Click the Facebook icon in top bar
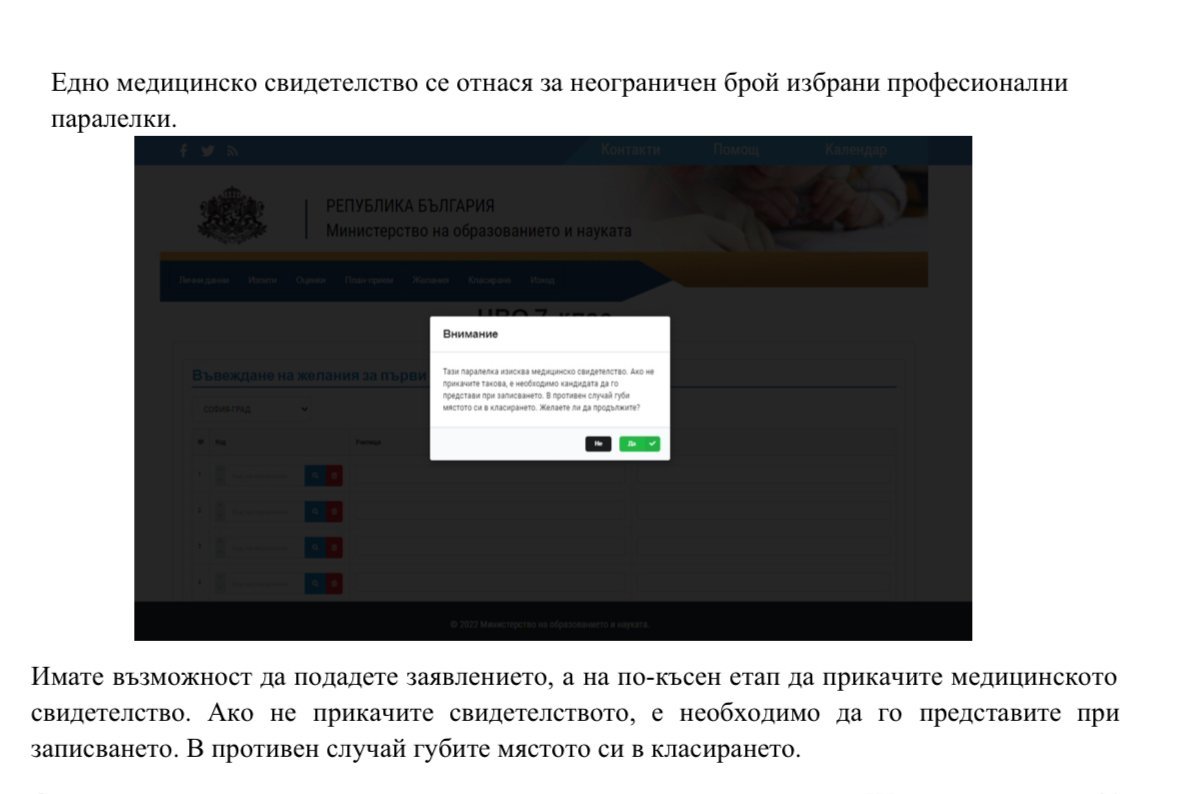The width and height of the screenshot is (1179, 794). coord(183,151)
